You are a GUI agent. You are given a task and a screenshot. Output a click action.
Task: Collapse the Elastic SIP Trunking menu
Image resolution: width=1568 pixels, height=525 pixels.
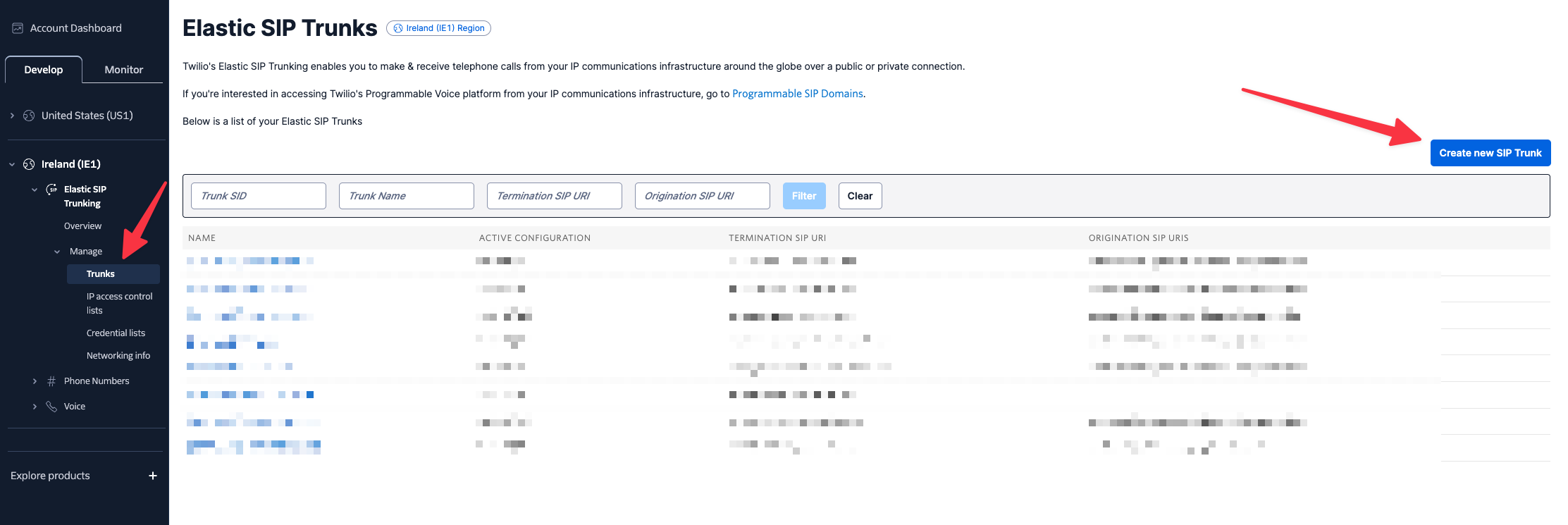tap(35, 190)
